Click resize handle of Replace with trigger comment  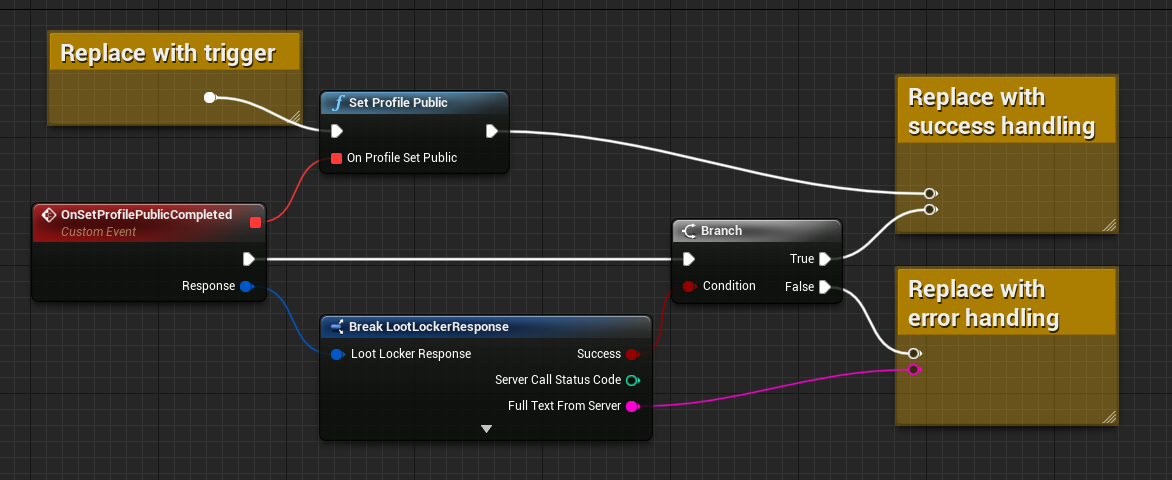(x=295, y=117)
